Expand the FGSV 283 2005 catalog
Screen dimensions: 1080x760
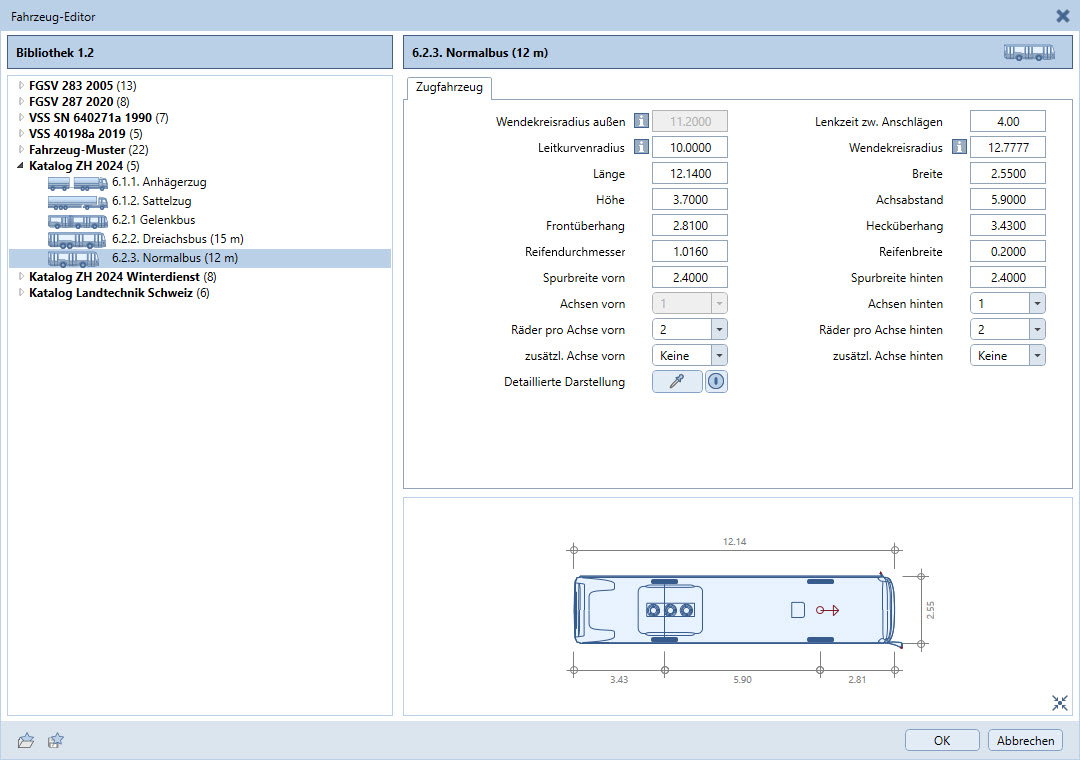[21, 86]
